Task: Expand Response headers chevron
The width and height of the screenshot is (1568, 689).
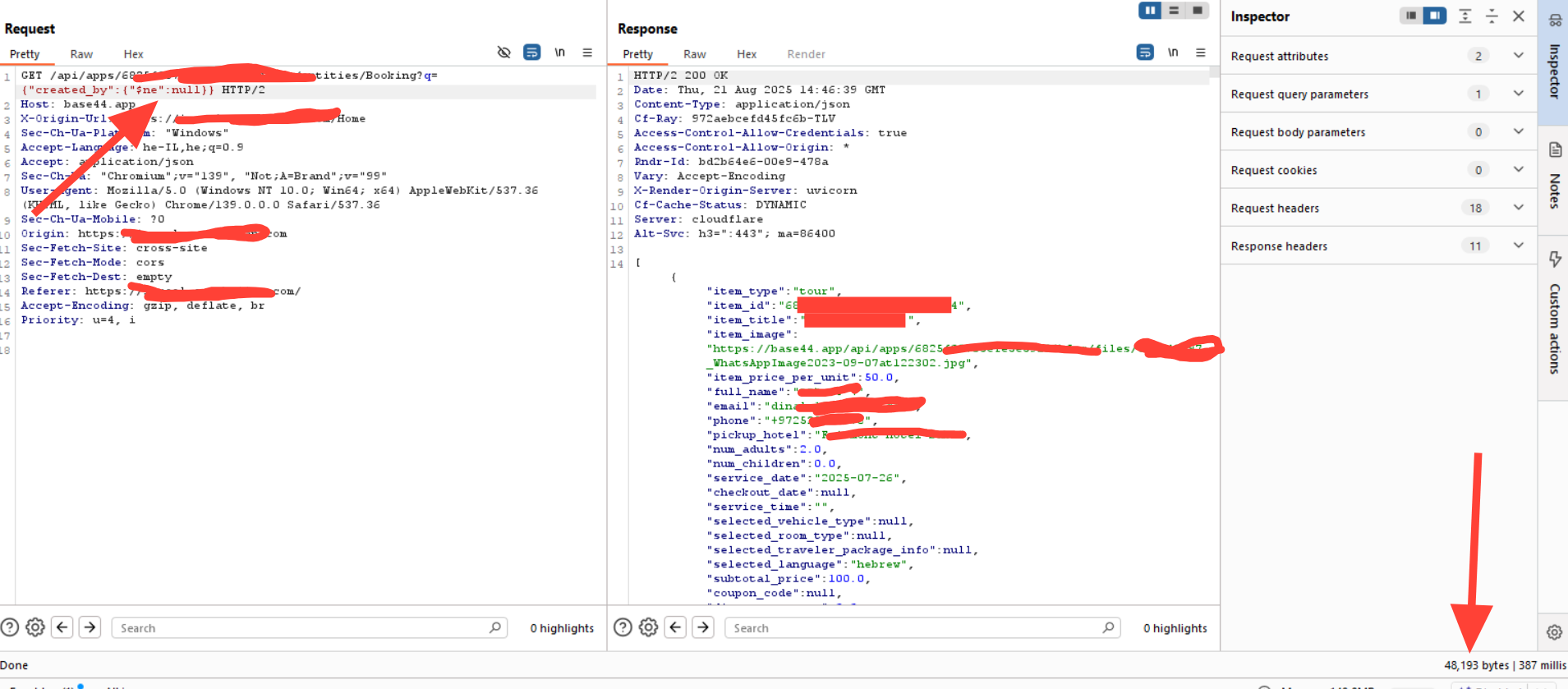Action: pos(1519,245)
